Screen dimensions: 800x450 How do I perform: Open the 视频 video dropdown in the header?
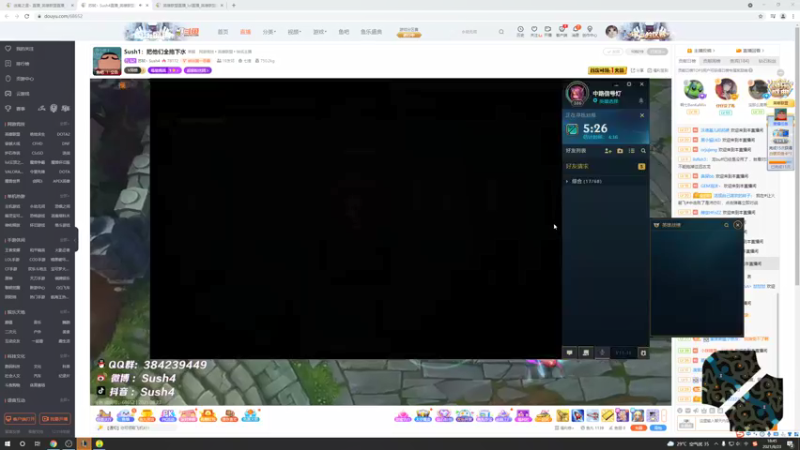[294, 32]
